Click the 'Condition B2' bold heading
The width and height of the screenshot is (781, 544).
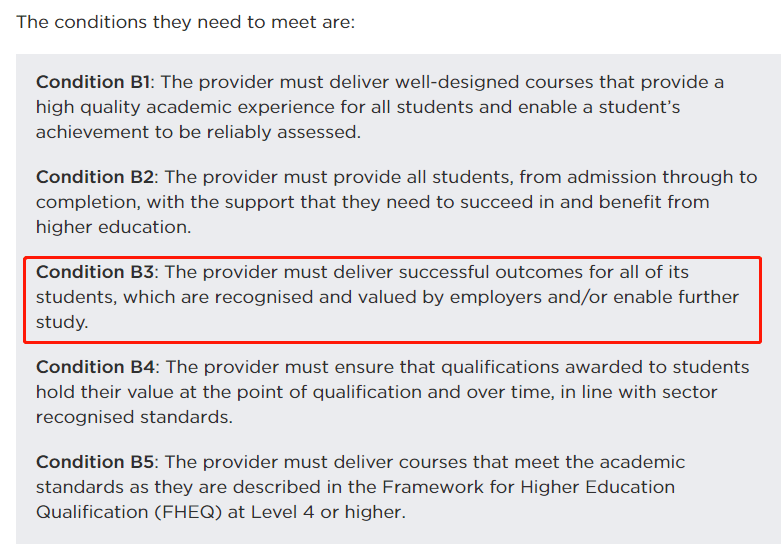coord(95,177)
